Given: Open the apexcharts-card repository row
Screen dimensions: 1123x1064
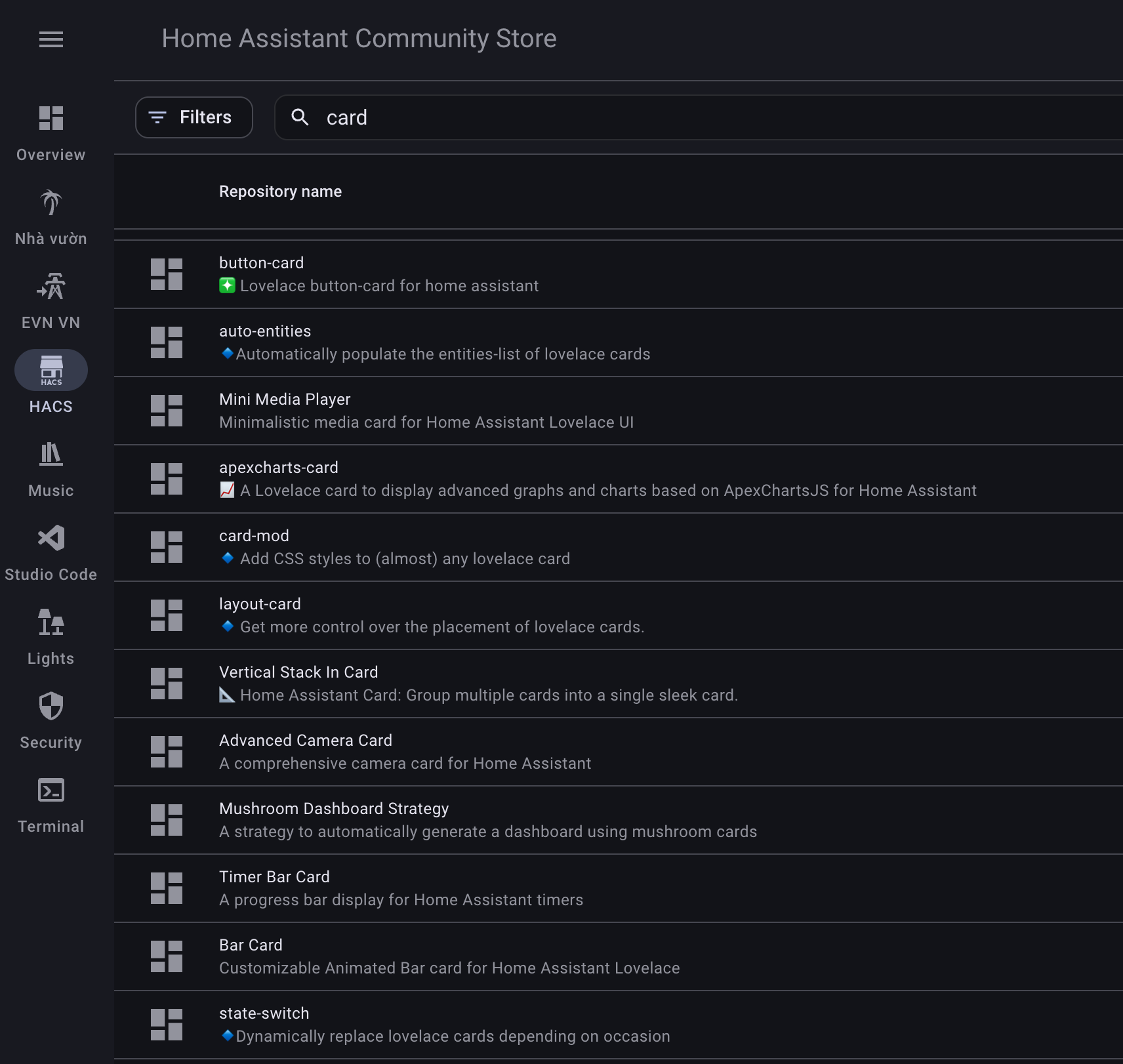Looking at the screenshot, I should pos(279,468).
